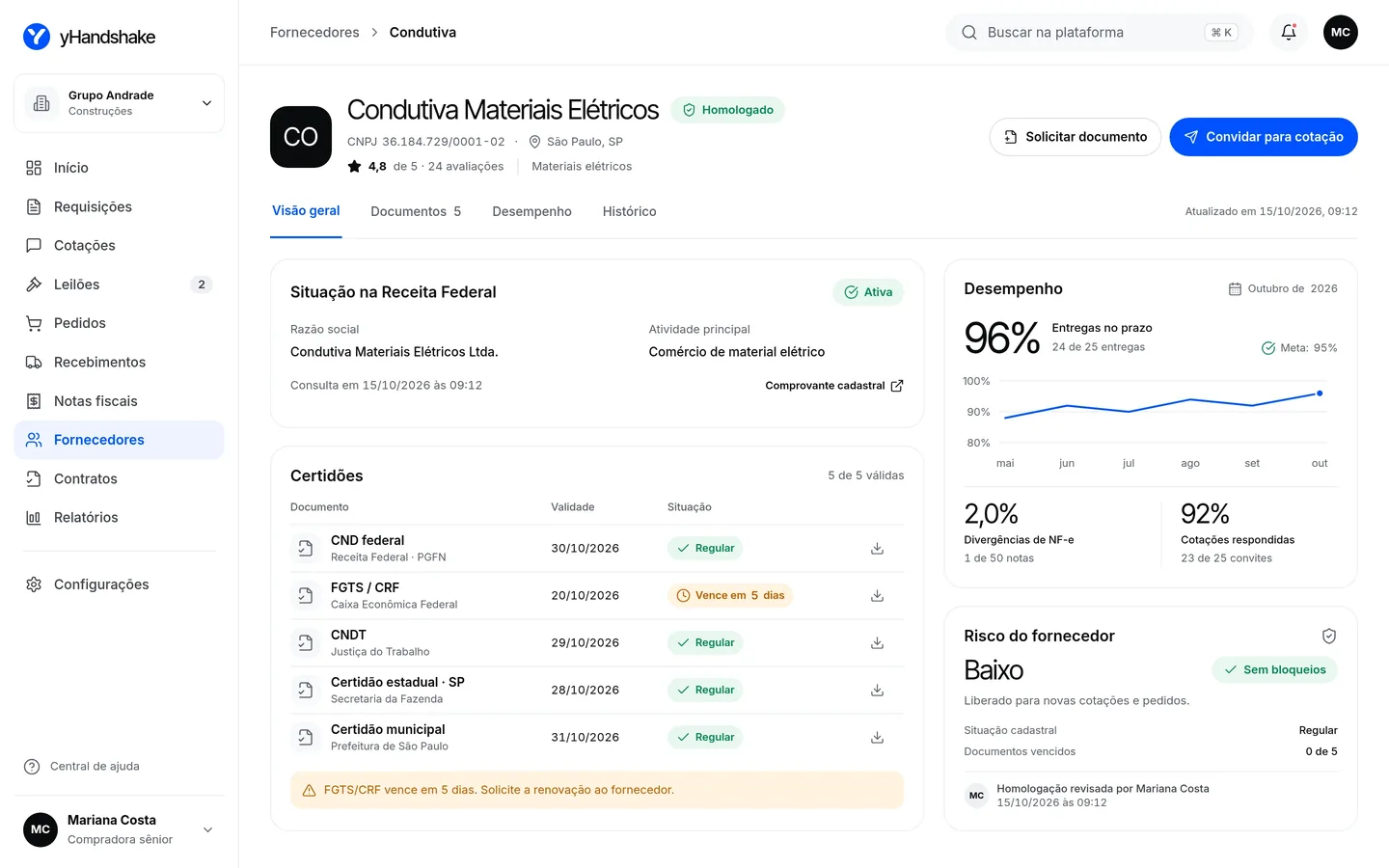Viewport: 1389px width, 868px height.
Task: Click the Comprovante cadastral external link icon
Action: tap(897, 386)
